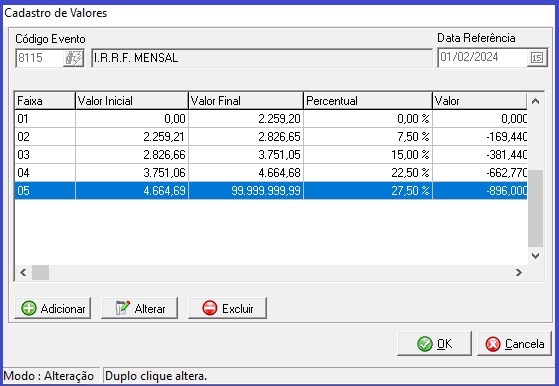Click the Valor column header

pyautogui.click(x=479, y=101)
